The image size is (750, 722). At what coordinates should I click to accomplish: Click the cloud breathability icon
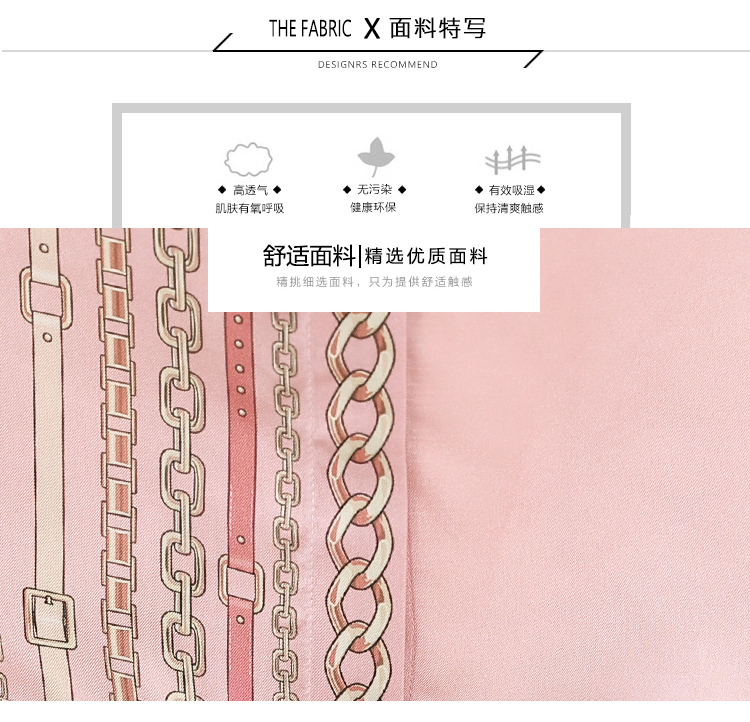[x=248, y=159]
